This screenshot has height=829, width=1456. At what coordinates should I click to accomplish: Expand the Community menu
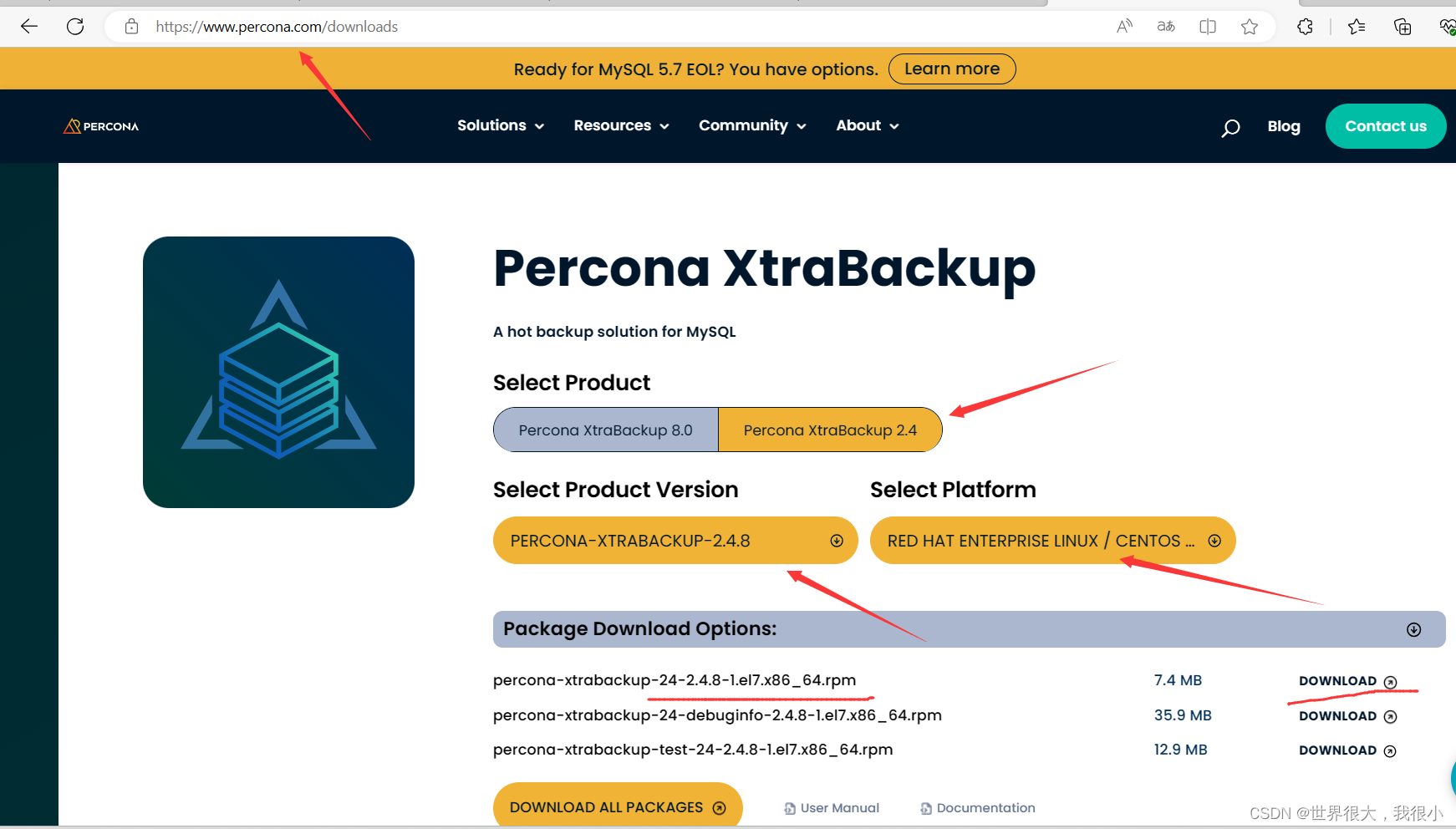click(752, 125)
